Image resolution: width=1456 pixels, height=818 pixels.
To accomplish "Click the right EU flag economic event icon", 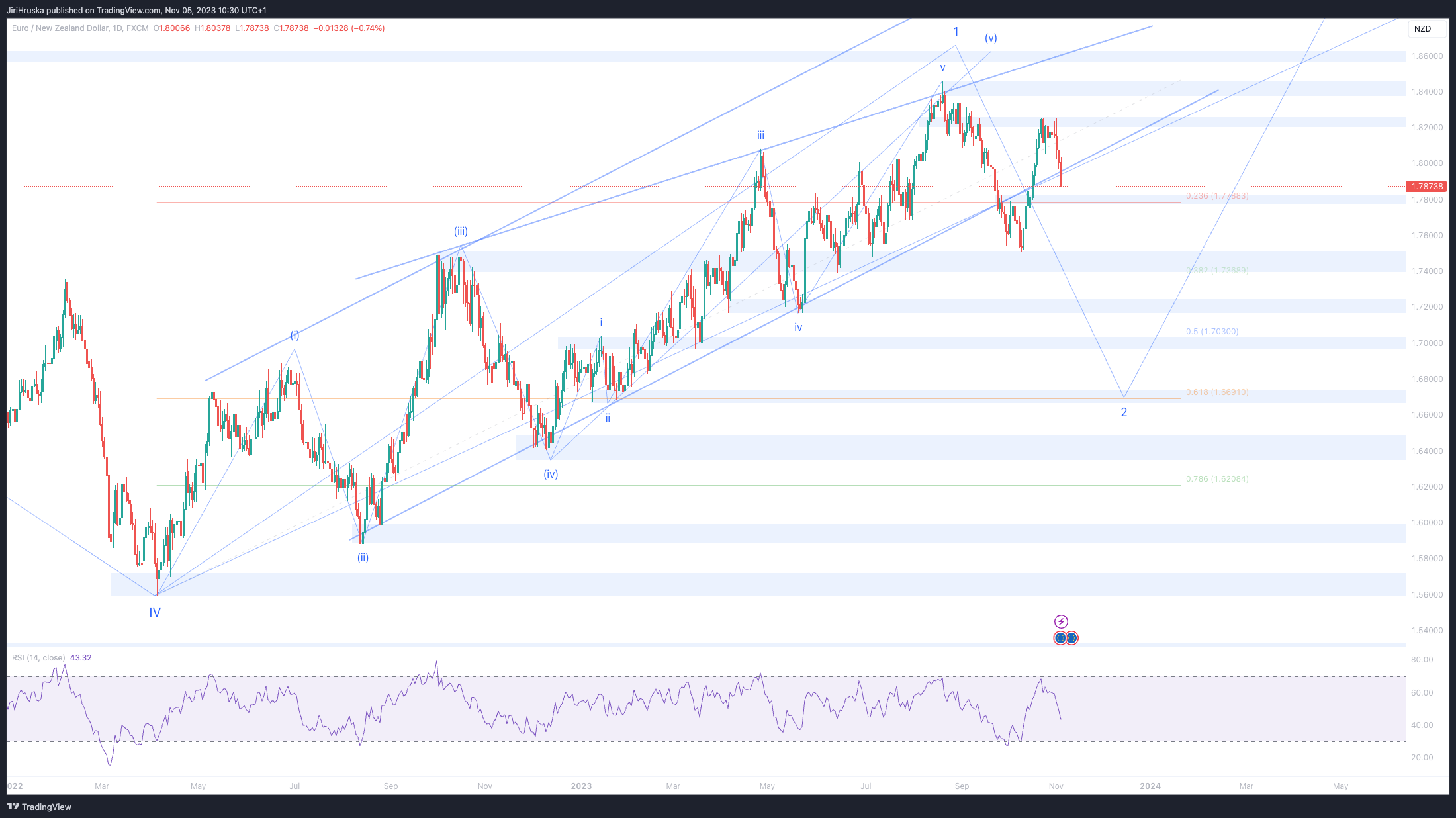I will pos(1071,638).
